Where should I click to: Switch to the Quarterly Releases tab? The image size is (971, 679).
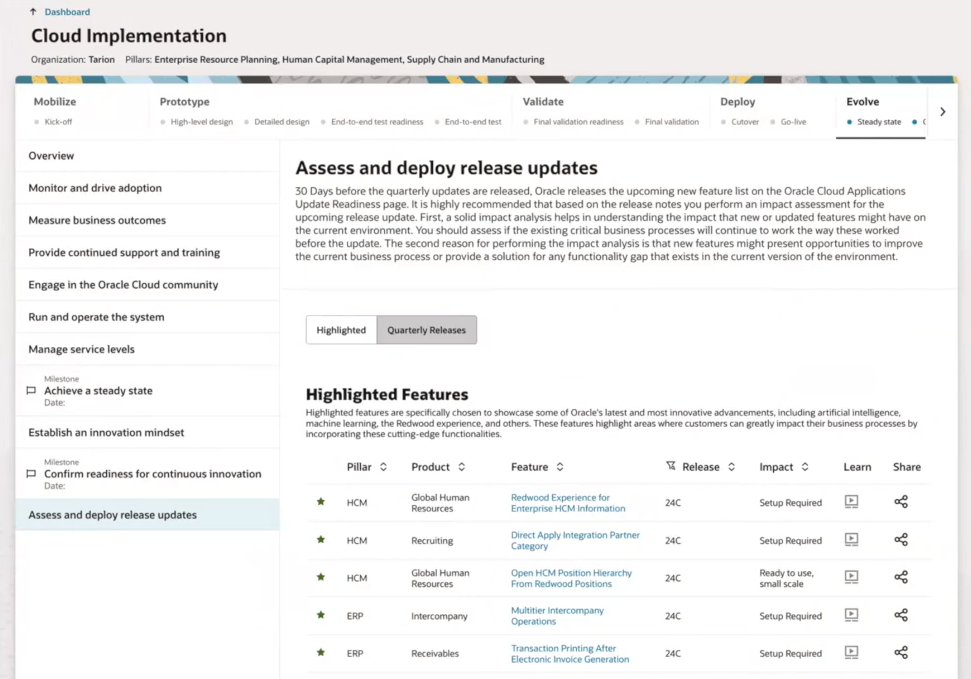pyautogui.click(x=427, y=328)
